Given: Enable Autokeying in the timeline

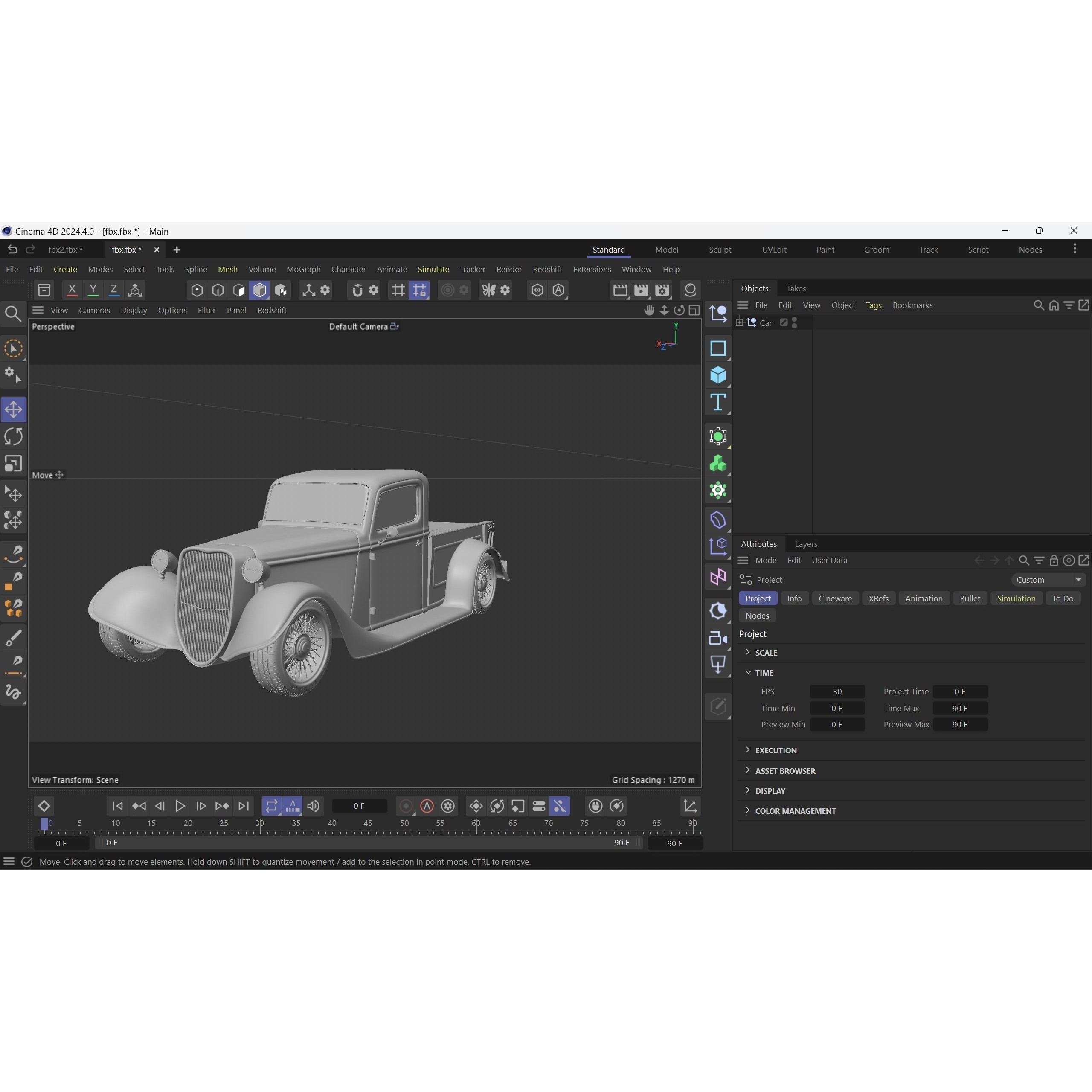Looking at the screenshot, I should click(x=426, y=807).
